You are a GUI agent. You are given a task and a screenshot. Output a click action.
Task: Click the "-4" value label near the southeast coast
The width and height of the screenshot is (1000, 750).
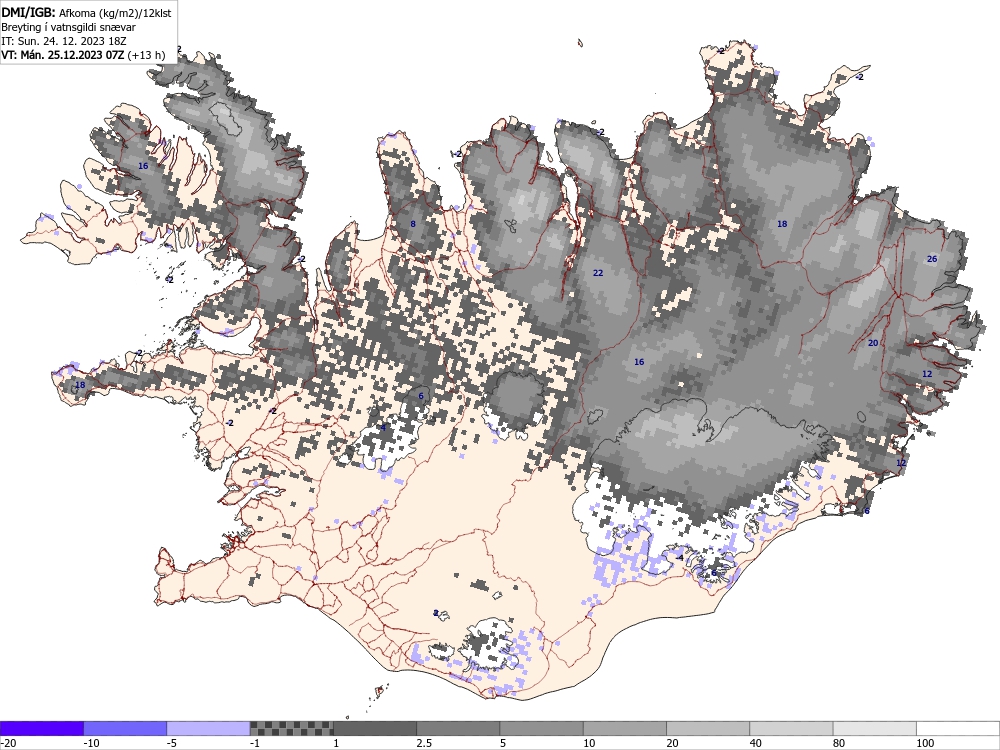(x=679, y=557)
